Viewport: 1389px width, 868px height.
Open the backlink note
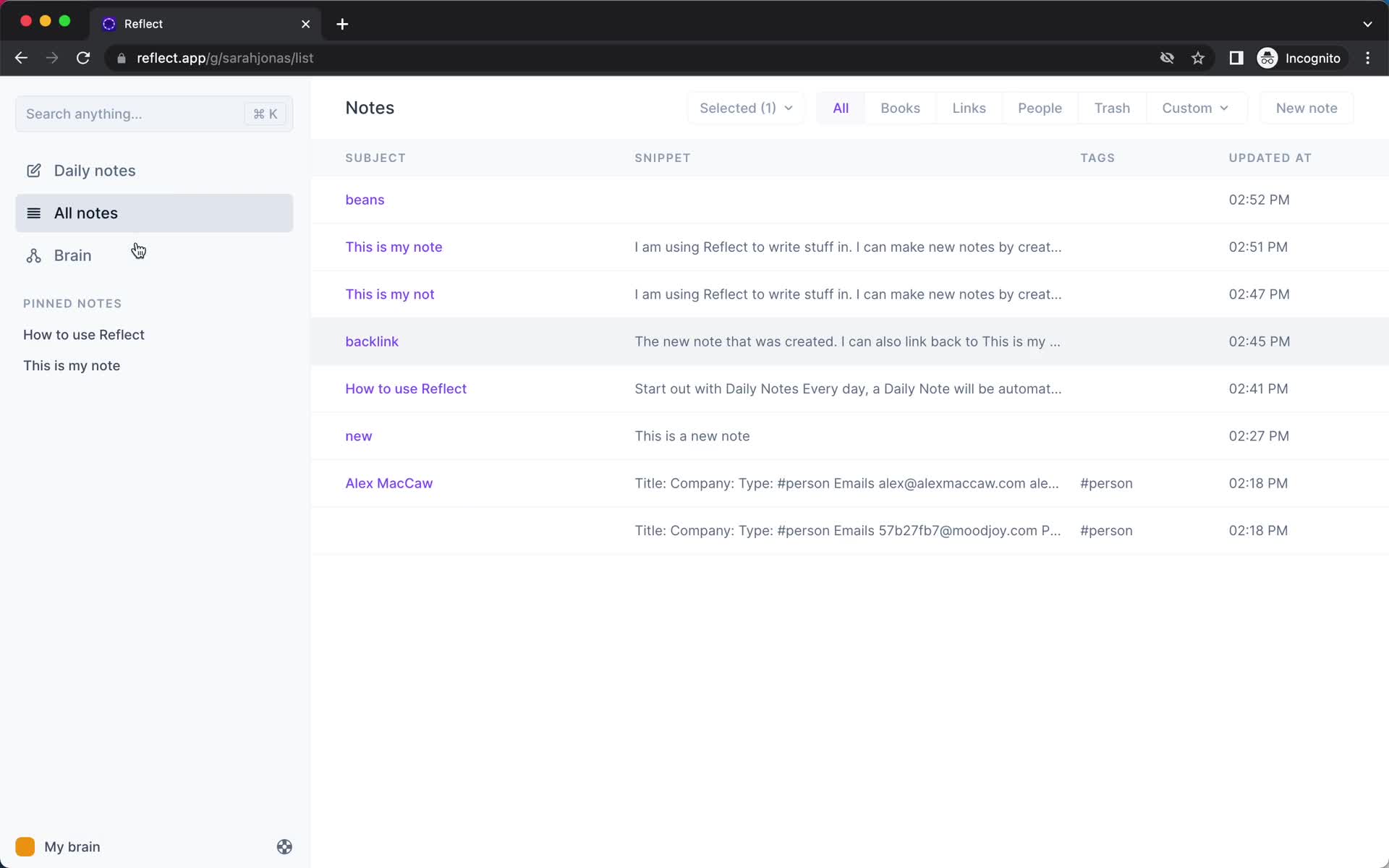pyautogui.click(x=372, y=341)
